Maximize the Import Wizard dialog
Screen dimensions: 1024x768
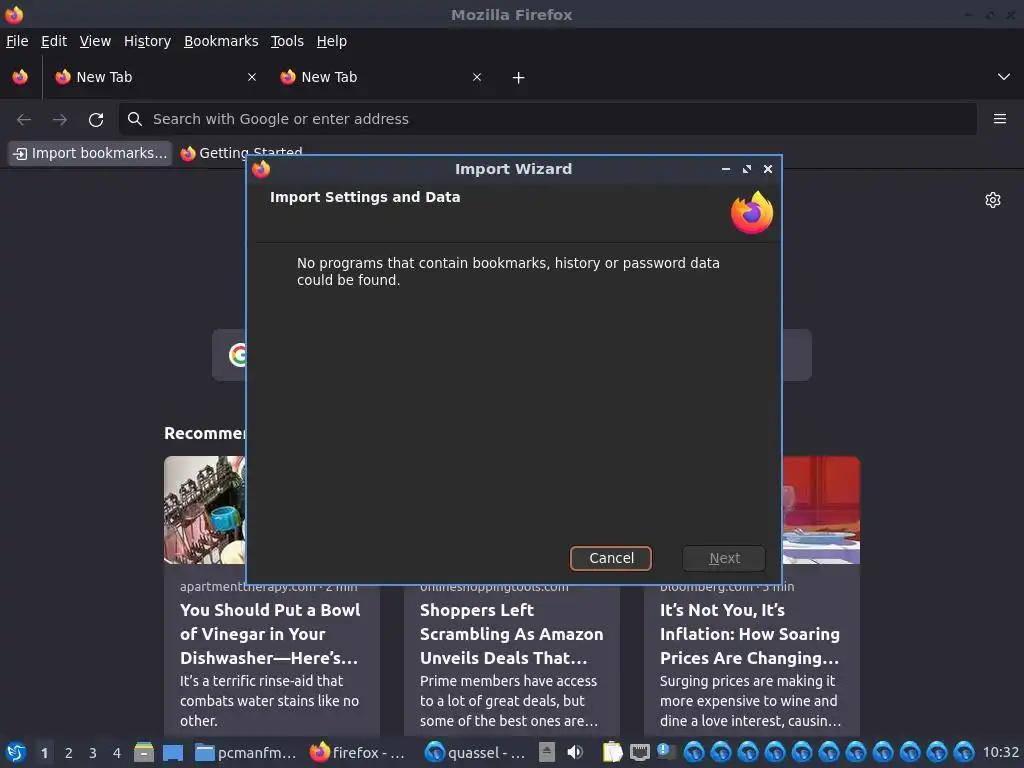click(x=746, y=169)
